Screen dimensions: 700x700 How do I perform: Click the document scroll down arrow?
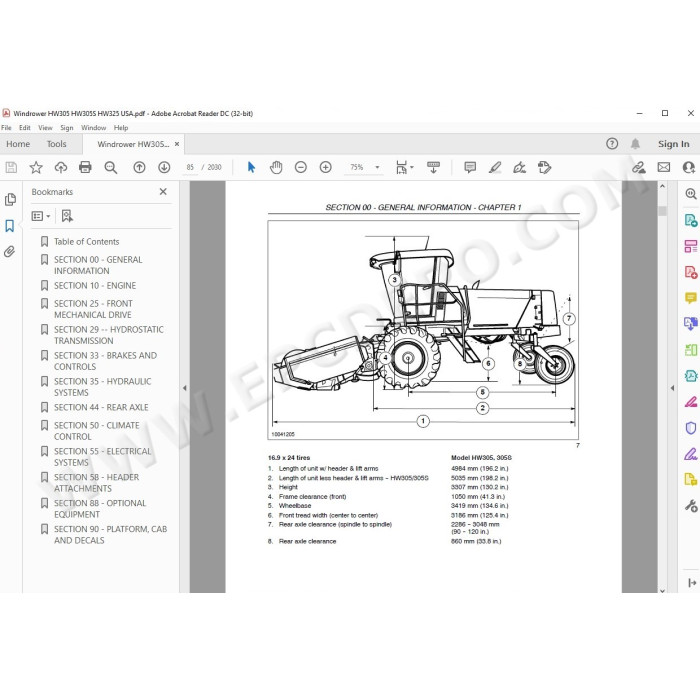coord(662,590)
